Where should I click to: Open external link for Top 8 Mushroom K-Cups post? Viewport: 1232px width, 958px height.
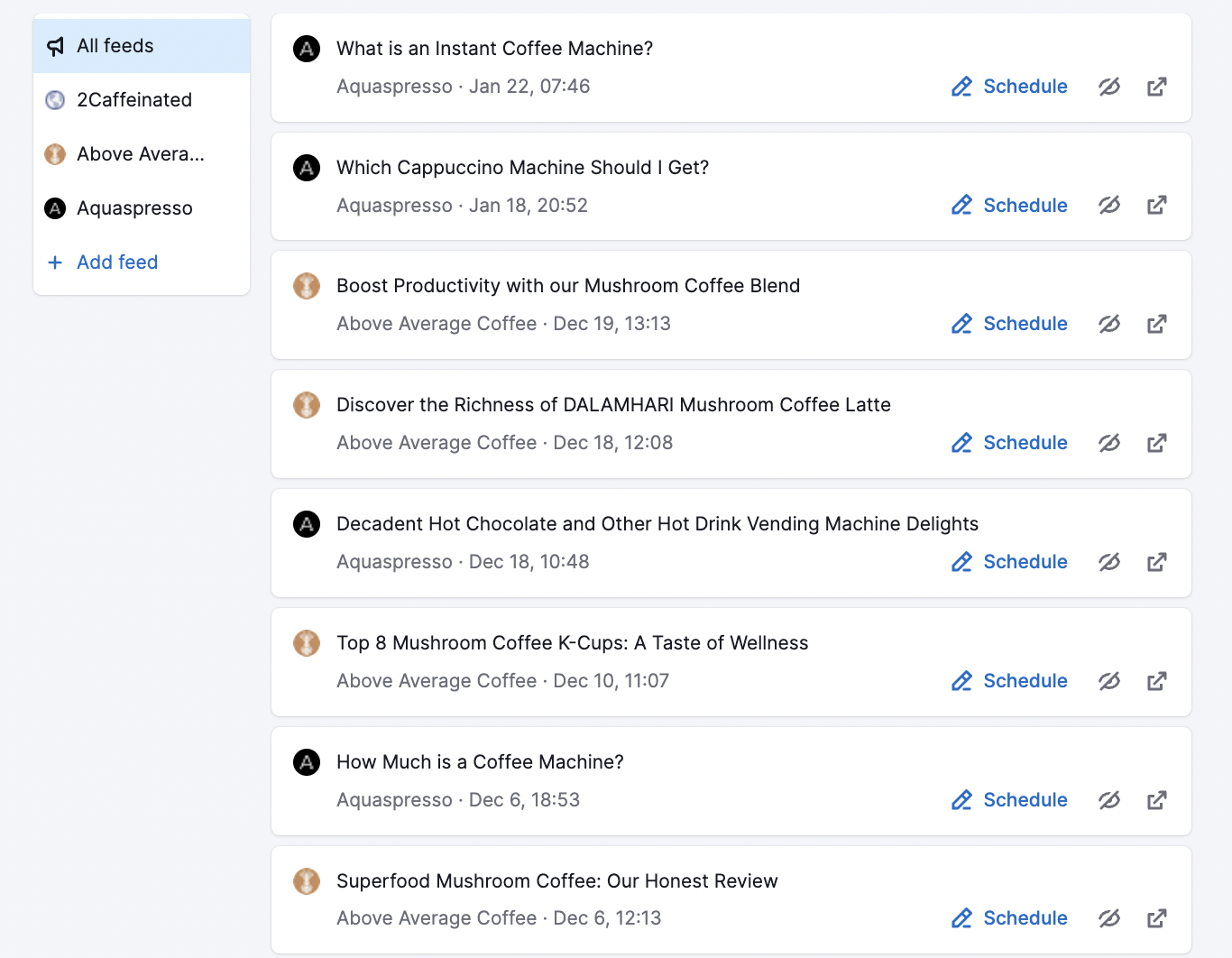click(1156, 681)
